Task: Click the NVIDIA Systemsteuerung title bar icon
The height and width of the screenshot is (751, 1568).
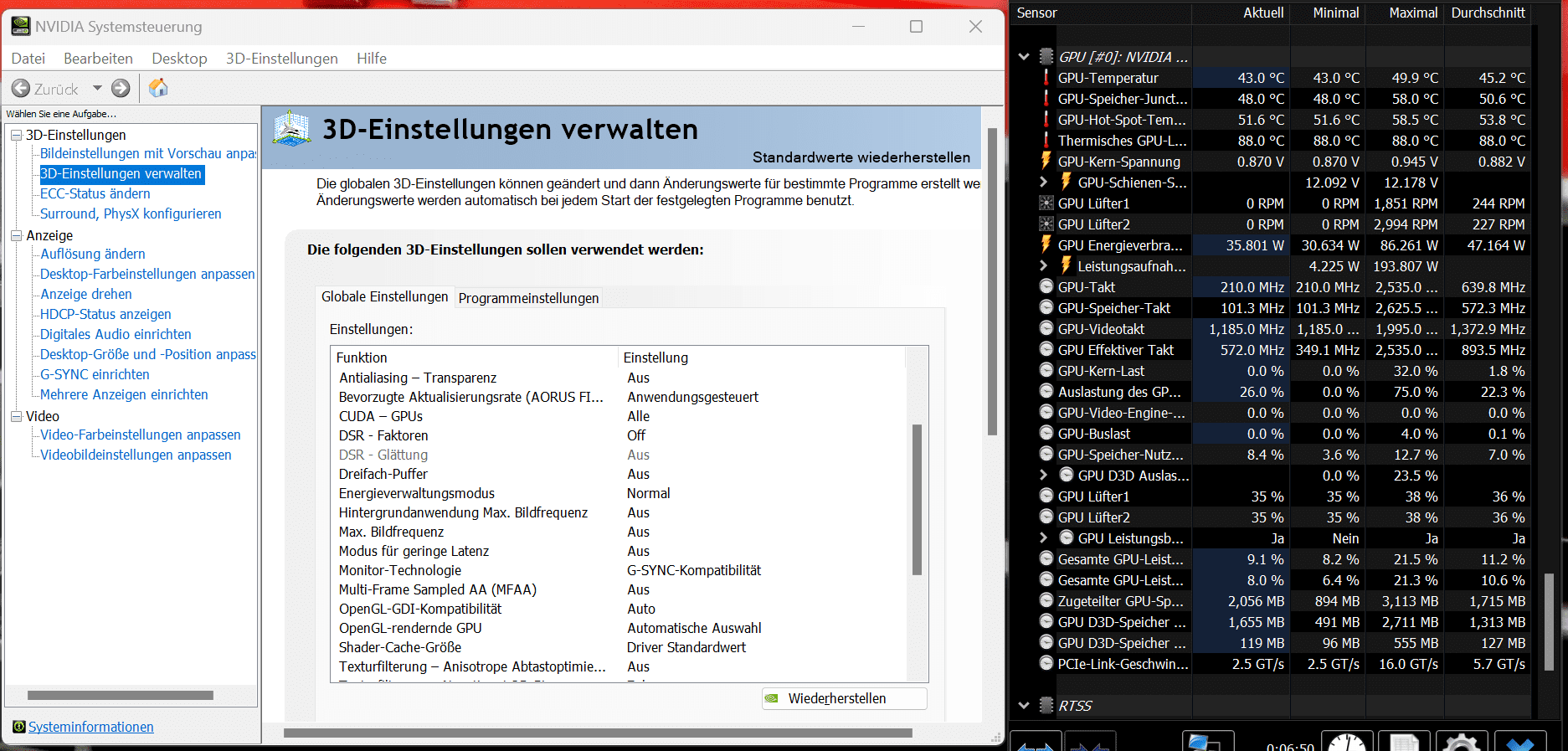Action: click(x=21, y=26)
